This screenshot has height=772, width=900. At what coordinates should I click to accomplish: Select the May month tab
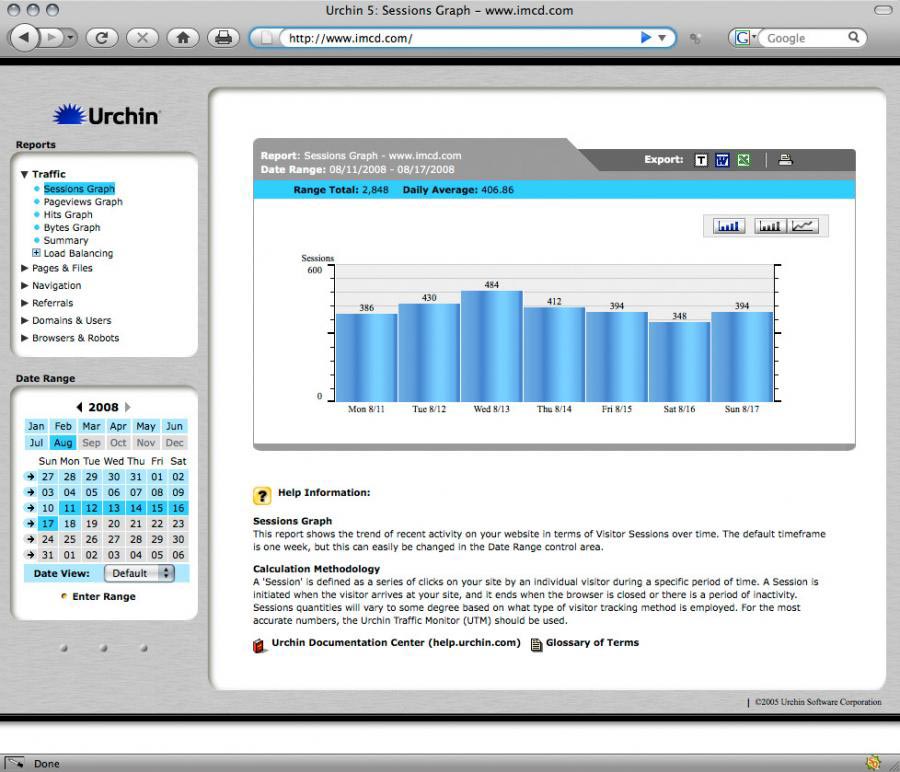pyautogui.click(x=146, y=426)
